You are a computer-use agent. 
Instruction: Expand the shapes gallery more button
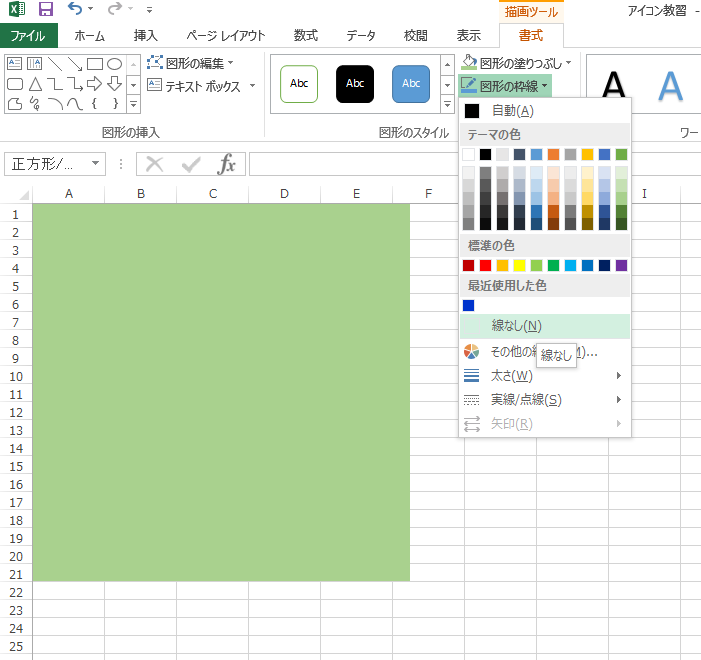point(134,104)
